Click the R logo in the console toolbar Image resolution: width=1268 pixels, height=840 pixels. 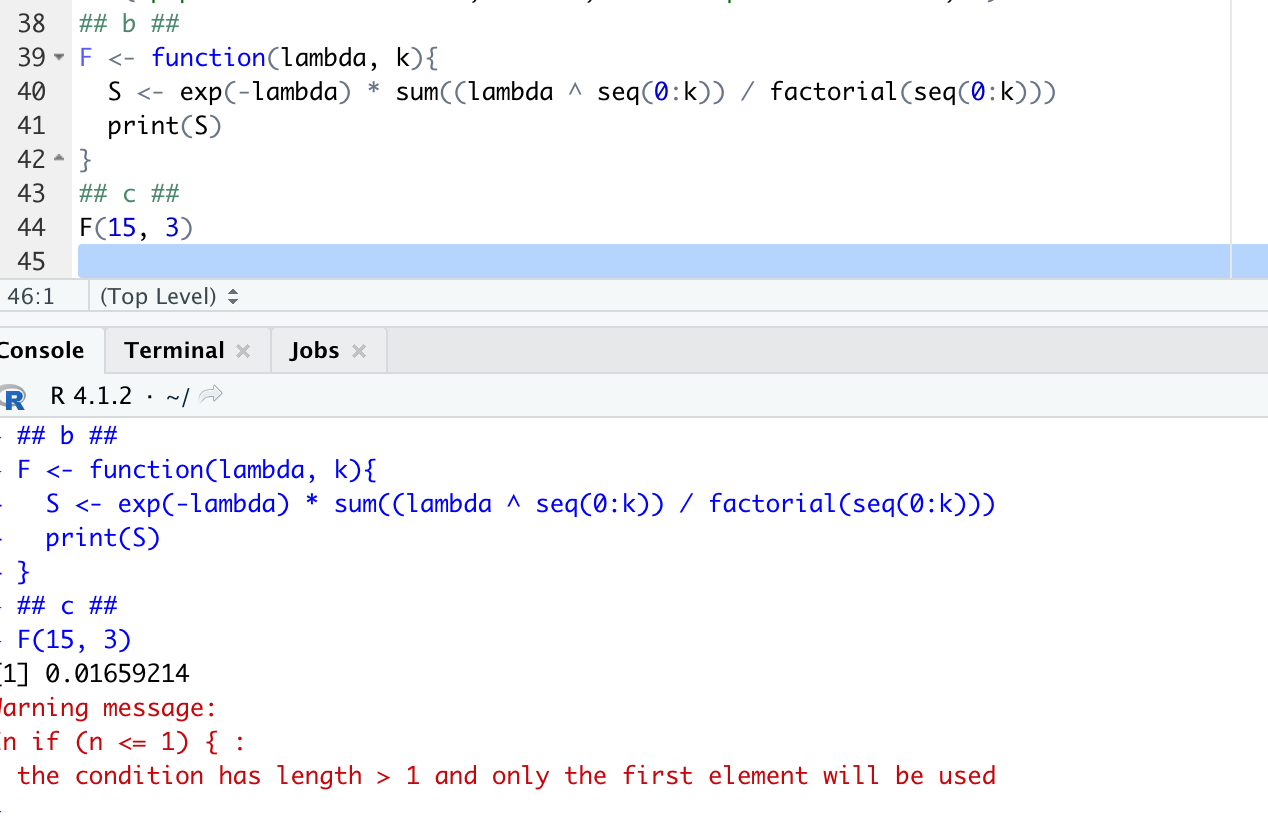point(12,396)
